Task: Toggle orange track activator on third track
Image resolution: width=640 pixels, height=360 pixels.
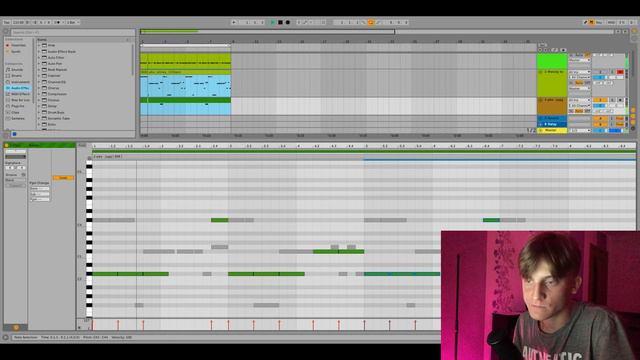Action: pos(600,100)
